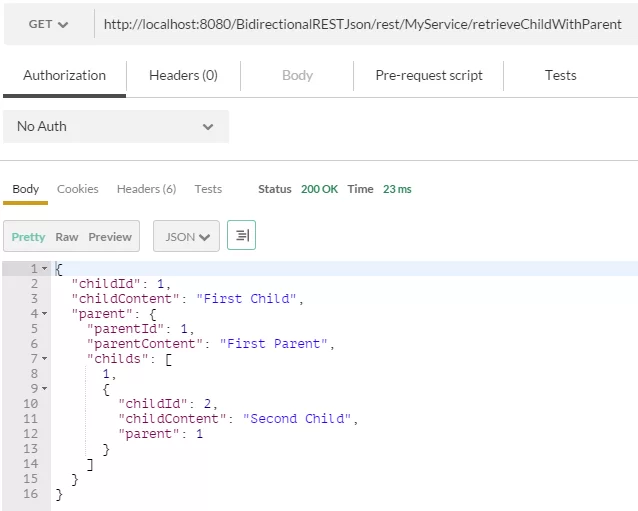Open the response Headers (6) tab
The height and width of the screenshot is (511, 638).
[146, 189]
